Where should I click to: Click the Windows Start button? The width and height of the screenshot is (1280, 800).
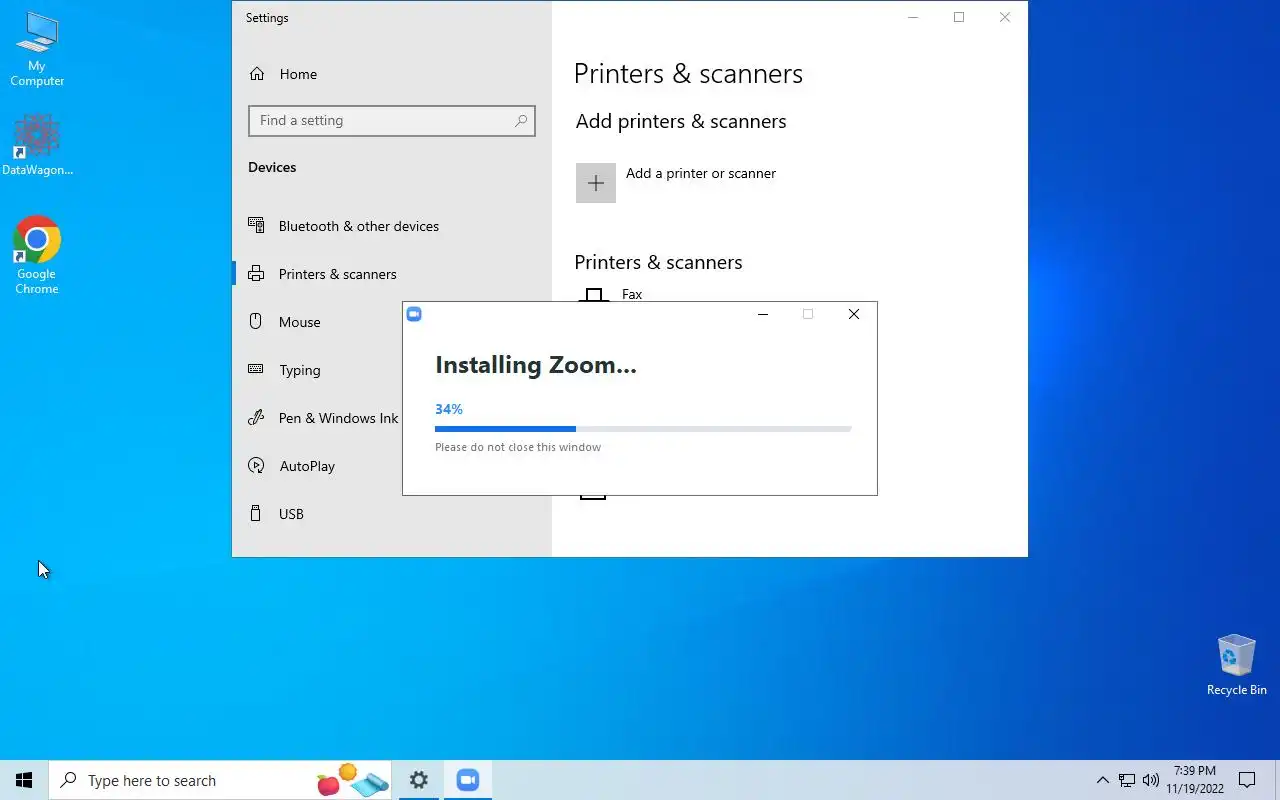(24, 780)
